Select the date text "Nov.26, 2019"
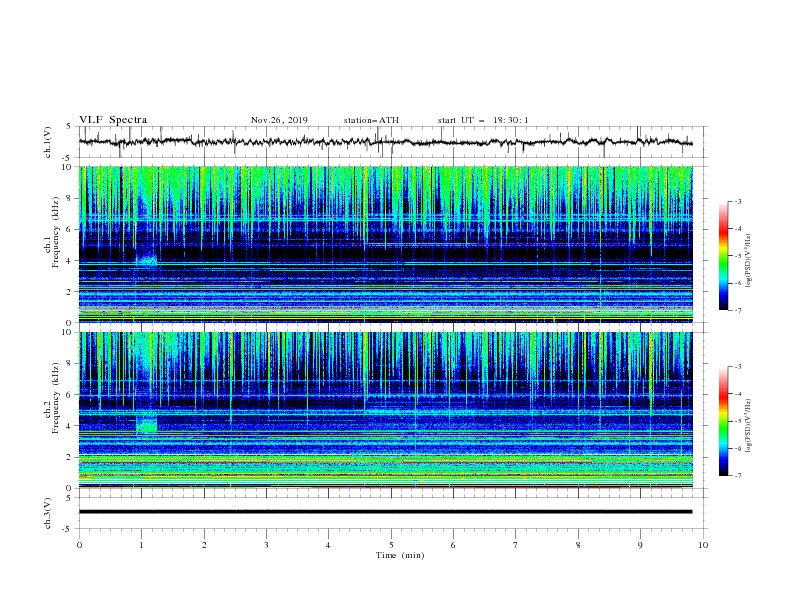This screenshot has height=612, width=792. click(279, 120)
